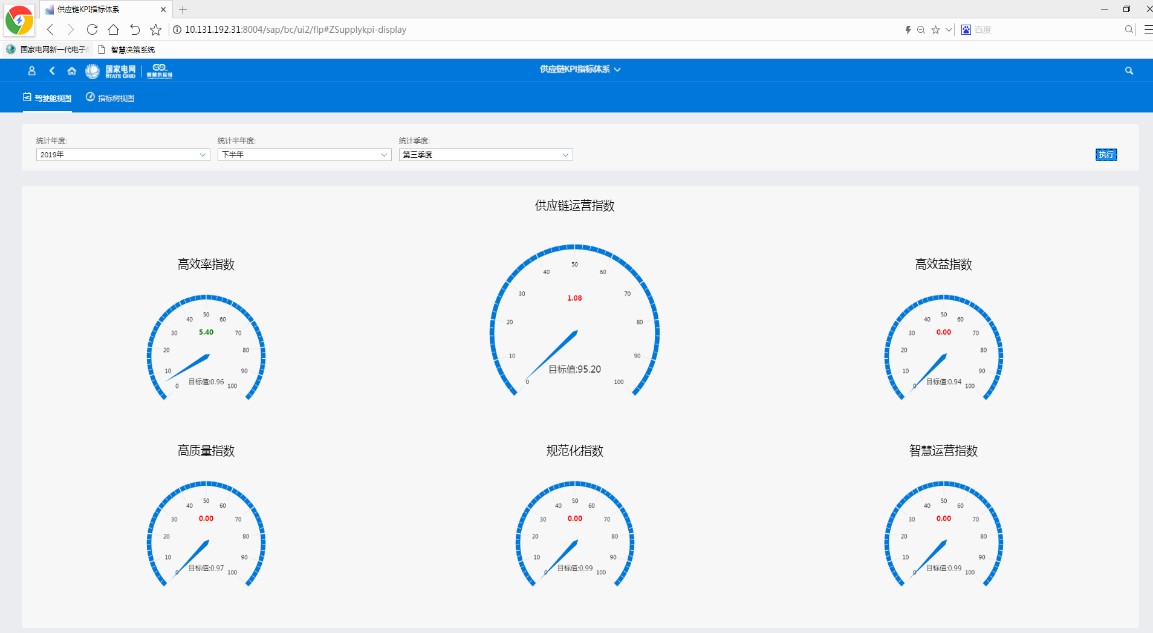Click the zoom-out magnifier in address bar
This screenshot has width=1153, height=633.
(921, 30)
